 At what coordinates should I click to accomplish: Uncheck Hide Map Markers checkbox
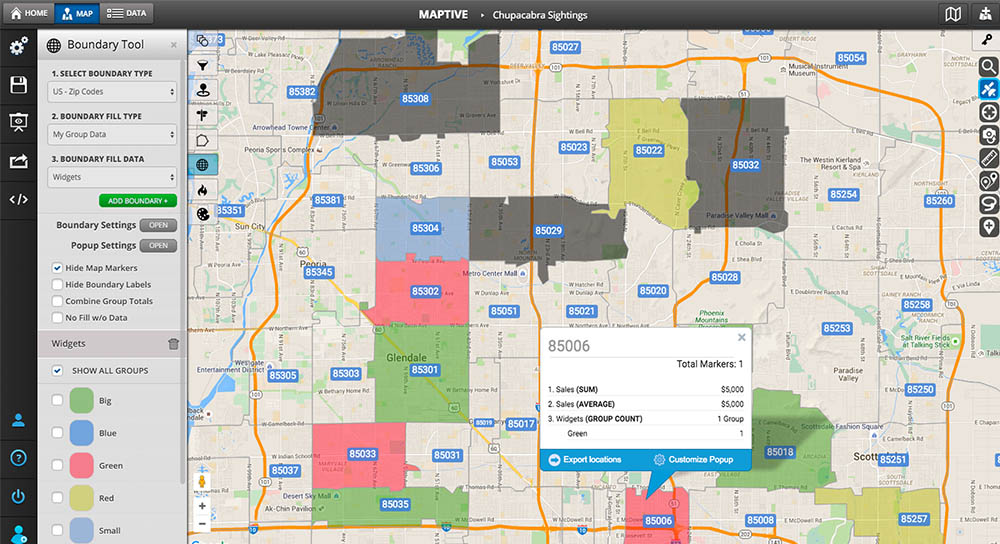click(57, 268)
